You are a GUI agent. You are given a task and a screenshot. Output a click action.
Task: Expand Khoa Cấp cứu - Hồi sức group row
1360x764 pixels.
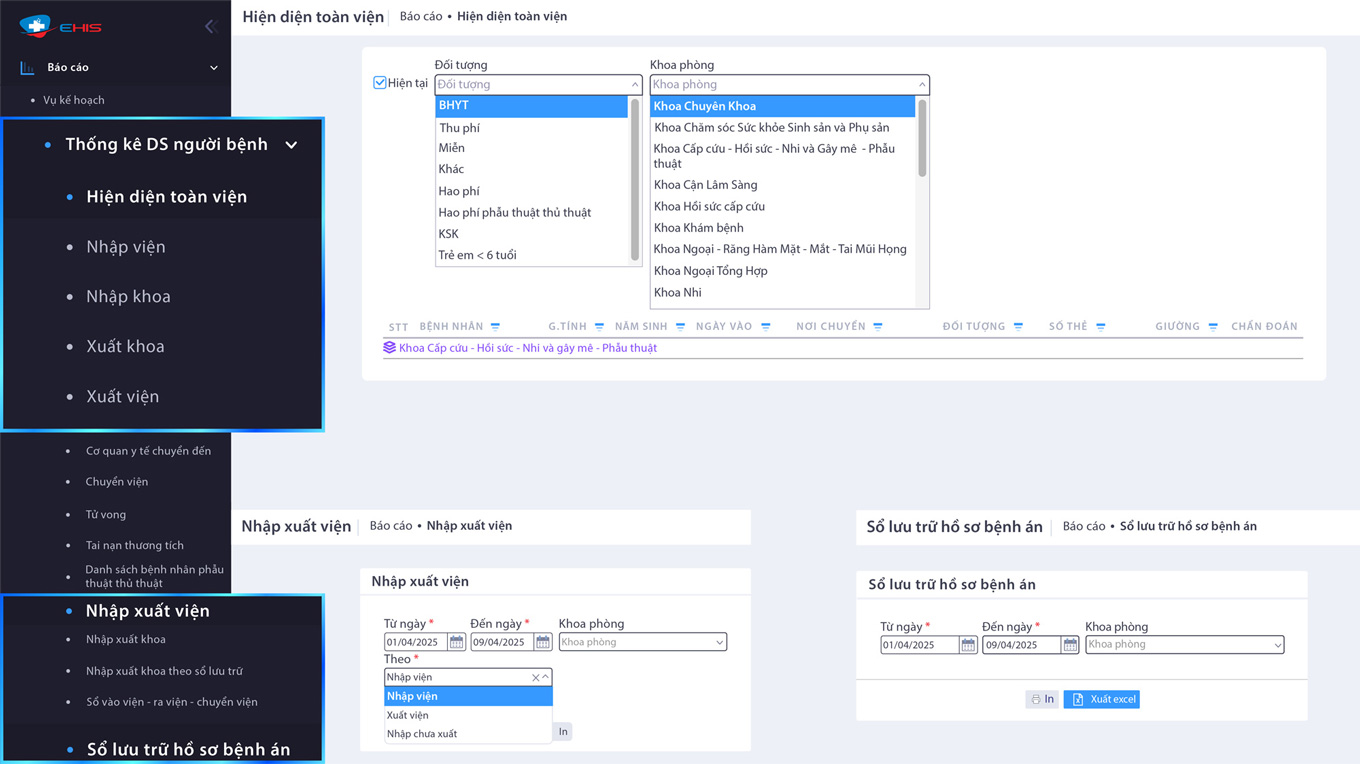coord(528,348)
